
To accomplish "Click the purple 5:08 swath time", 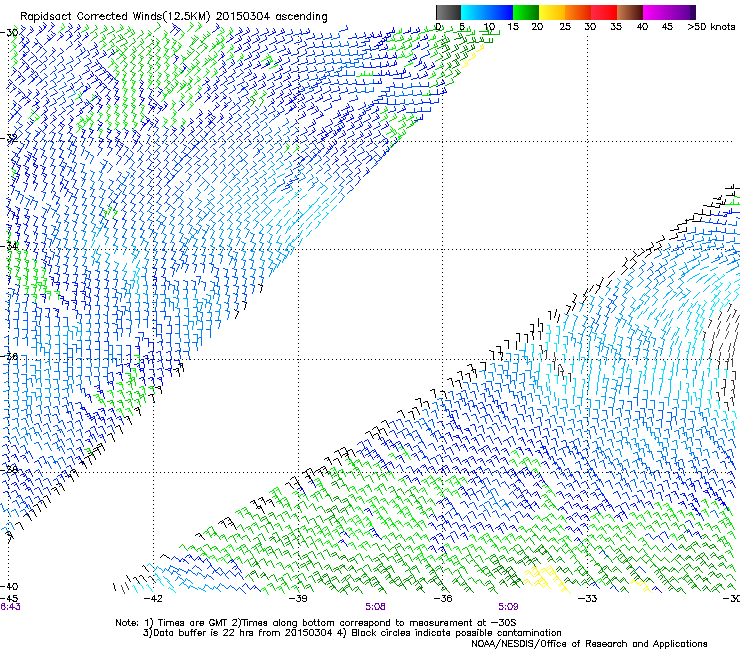I will point(375,607).
